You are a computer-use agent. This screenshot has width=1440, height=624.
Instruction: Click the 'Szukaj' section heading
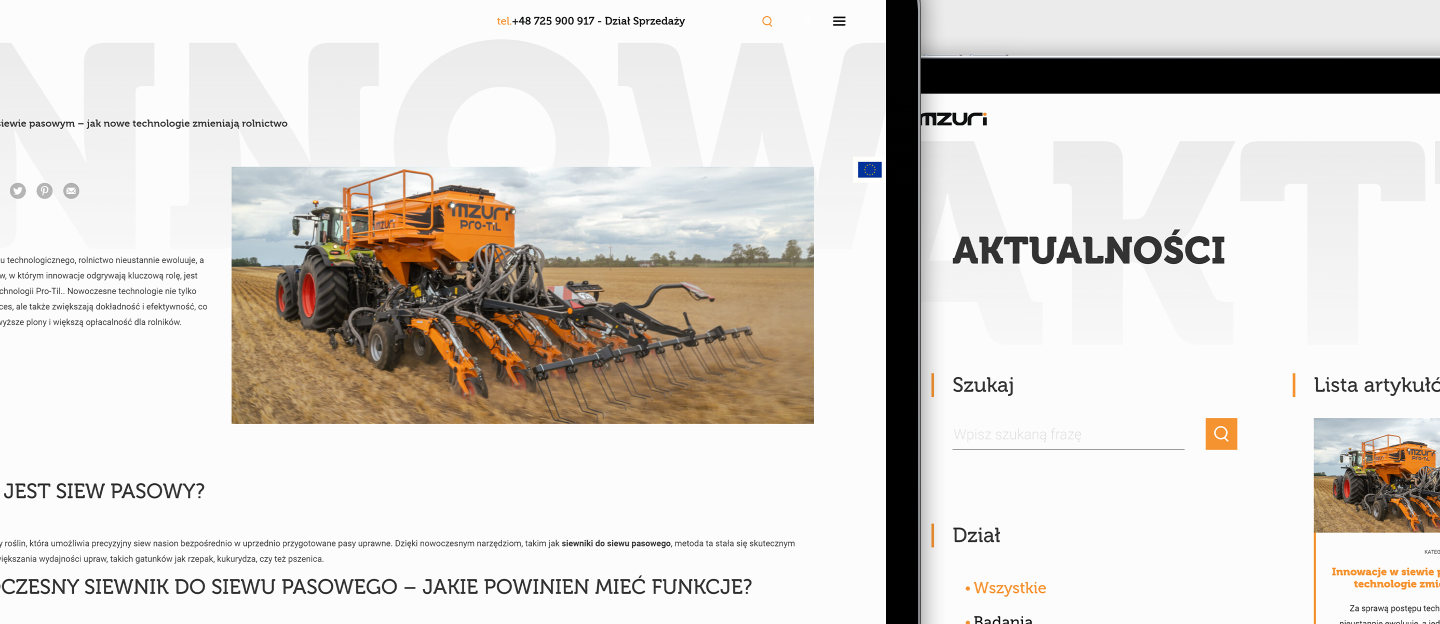click(x=983, y=385)
